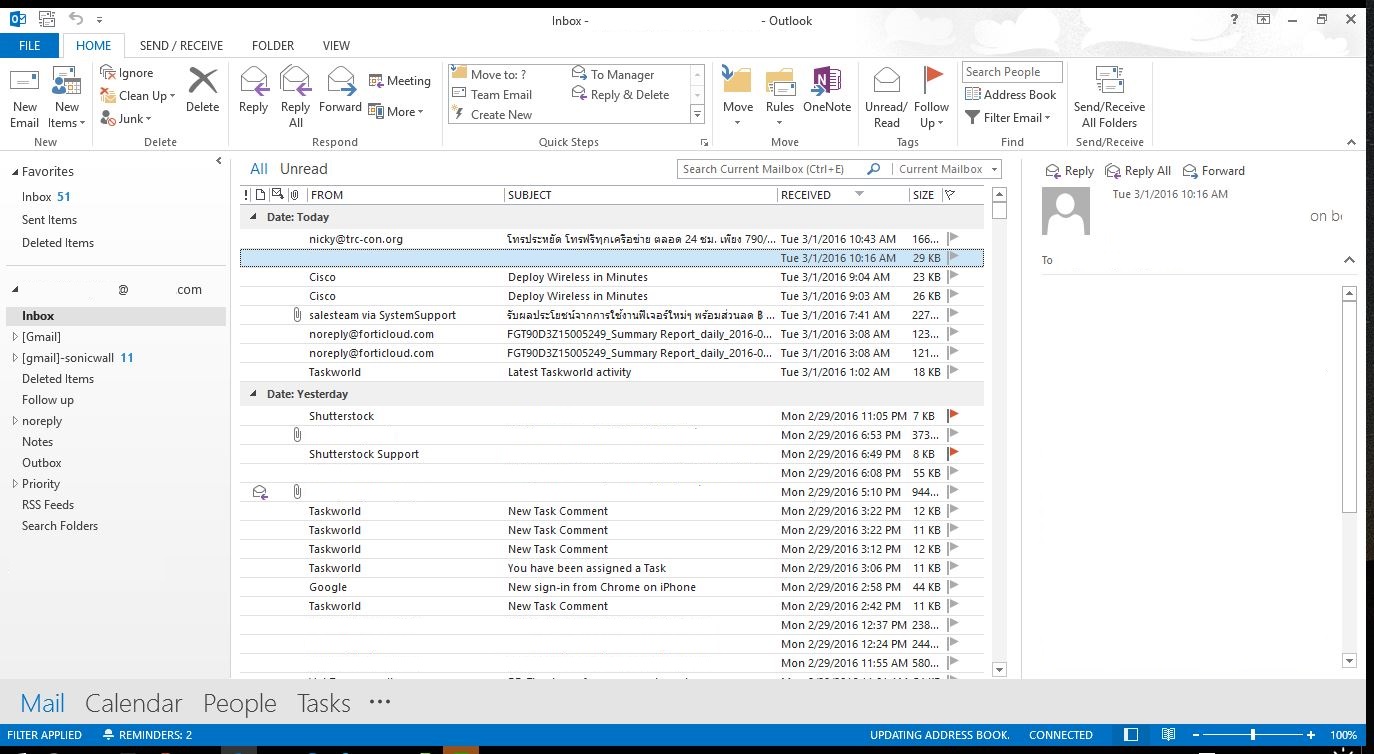Screen dimensions: 1374x754
Task: Click in Search Current Mailbox field
Action: 772,169
